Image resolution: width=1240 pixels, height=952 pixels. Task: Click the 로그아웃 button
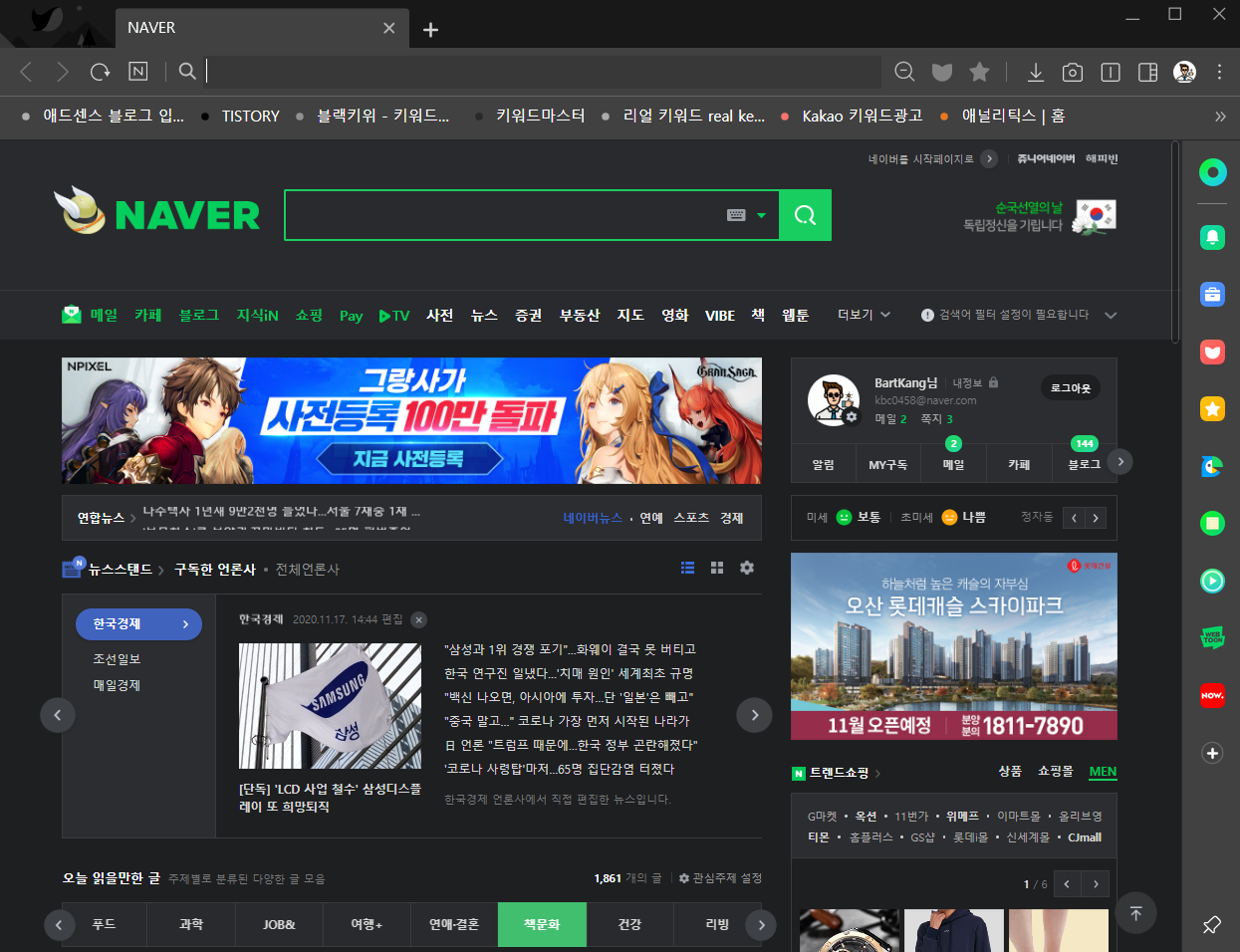tap(1071, 388)
